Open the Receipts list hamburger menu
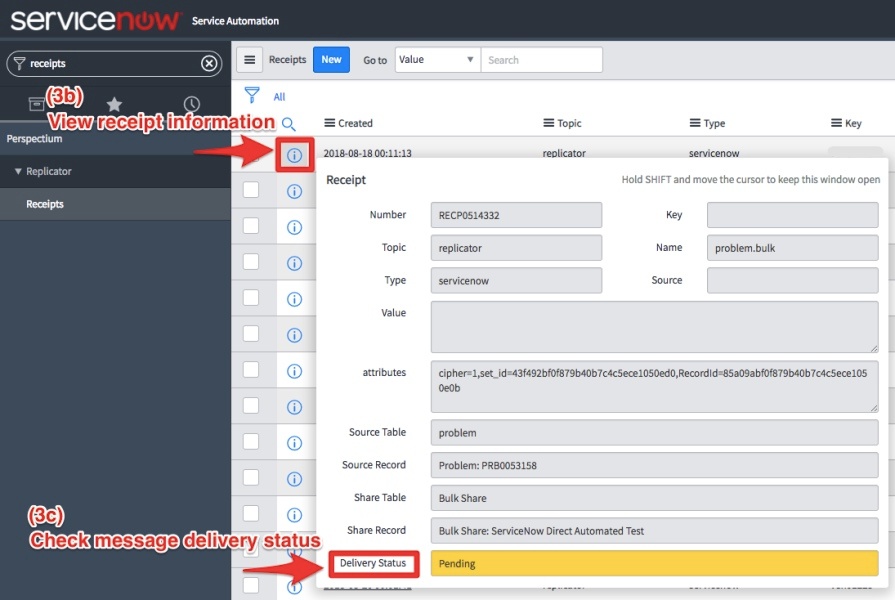The image size is (895, 600). pyautogui.click(x=249, y=59)
